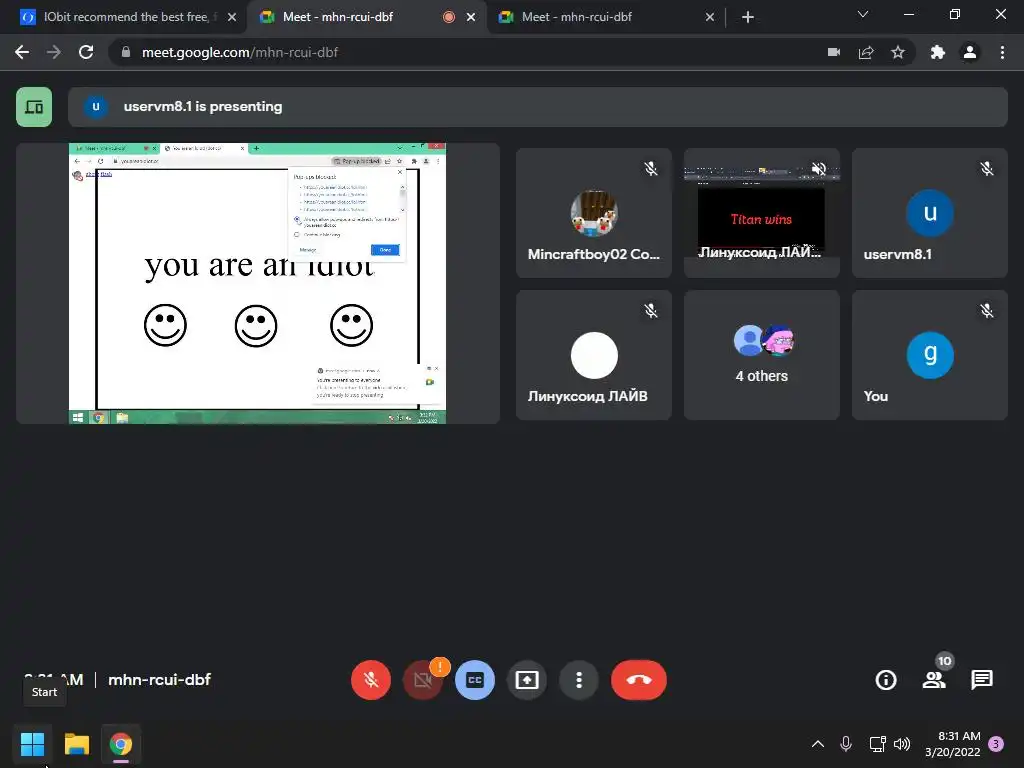Turn on the camera button
The width and height of the screenshot is (1024, 768).
coord(423,680)
